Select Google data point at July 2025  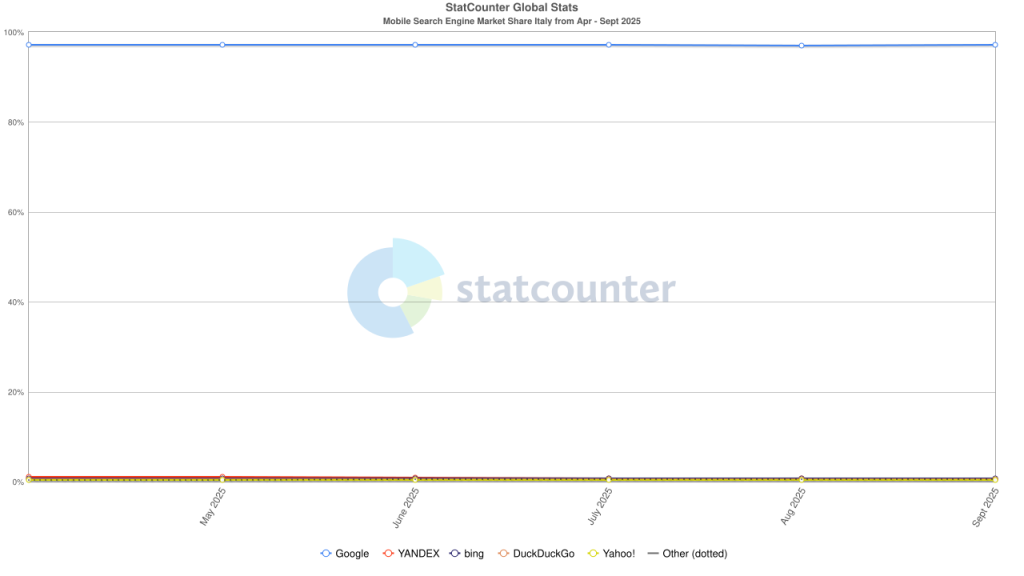pos(609,45)
